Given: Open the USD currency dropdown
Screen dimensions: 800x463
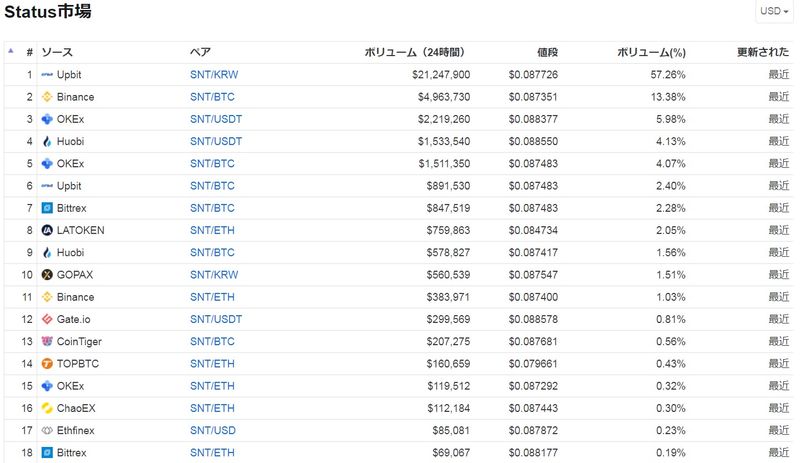Looking at the screenshot, I should tap(774, 11).
